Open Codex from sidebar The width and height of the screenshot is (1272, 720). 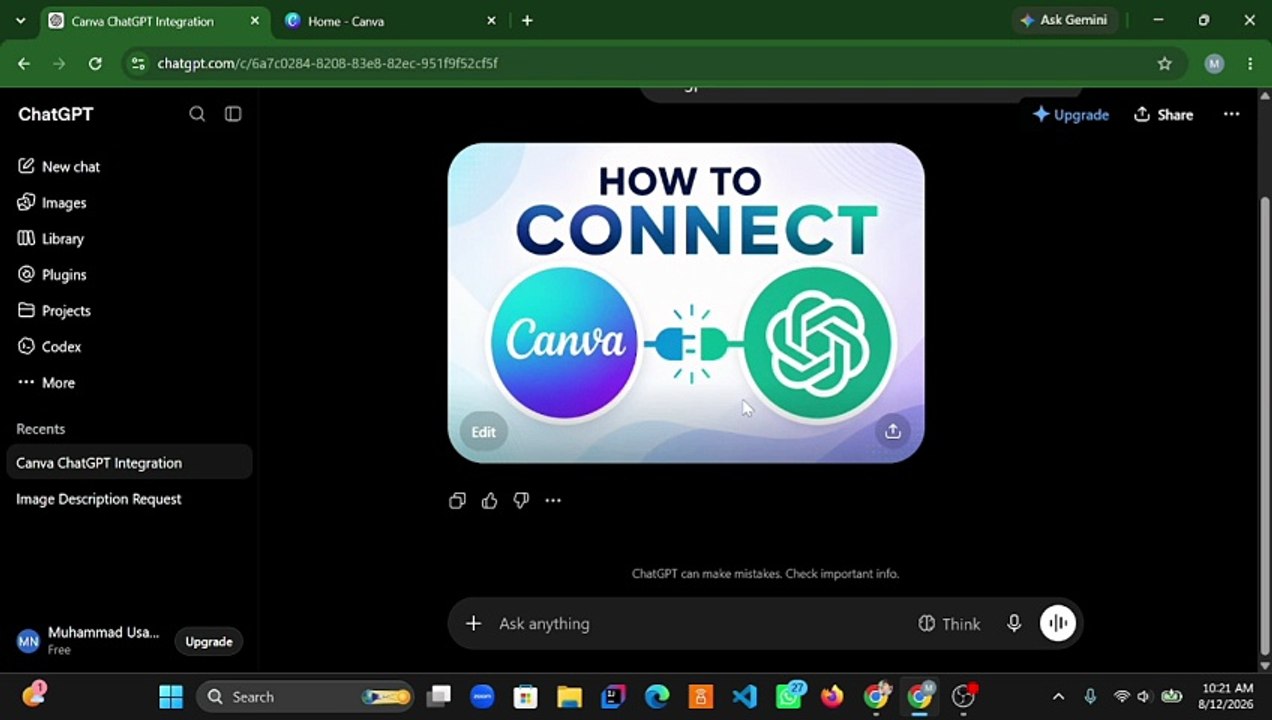49,346
